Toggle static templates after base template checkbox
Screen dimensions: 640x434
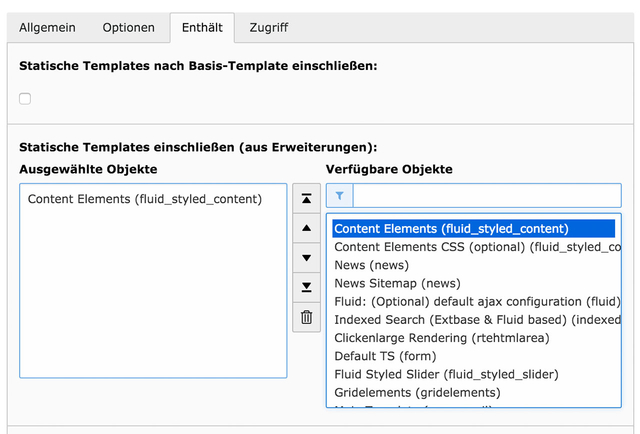25,98
